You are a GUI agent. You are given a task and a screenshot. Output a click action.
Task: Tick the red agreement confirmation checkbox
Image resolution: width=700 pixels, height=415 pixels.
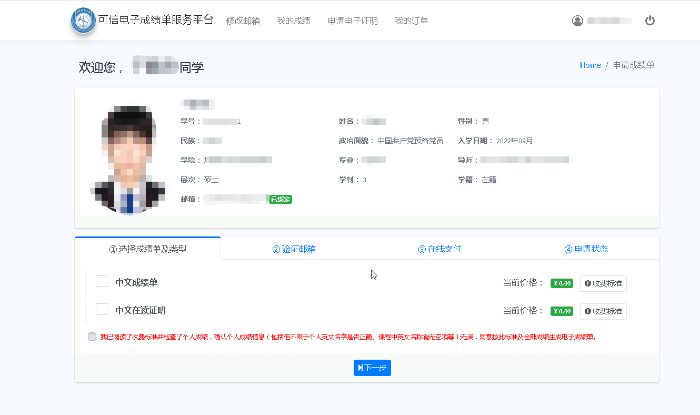pyautogui.click(x=93, y=337)
